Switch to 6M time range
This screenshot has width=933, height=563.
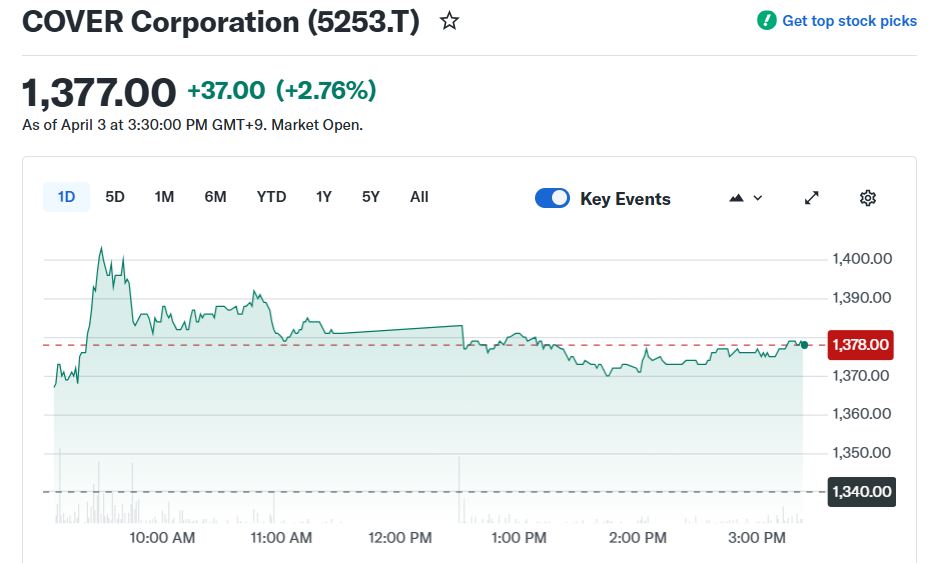215,197
